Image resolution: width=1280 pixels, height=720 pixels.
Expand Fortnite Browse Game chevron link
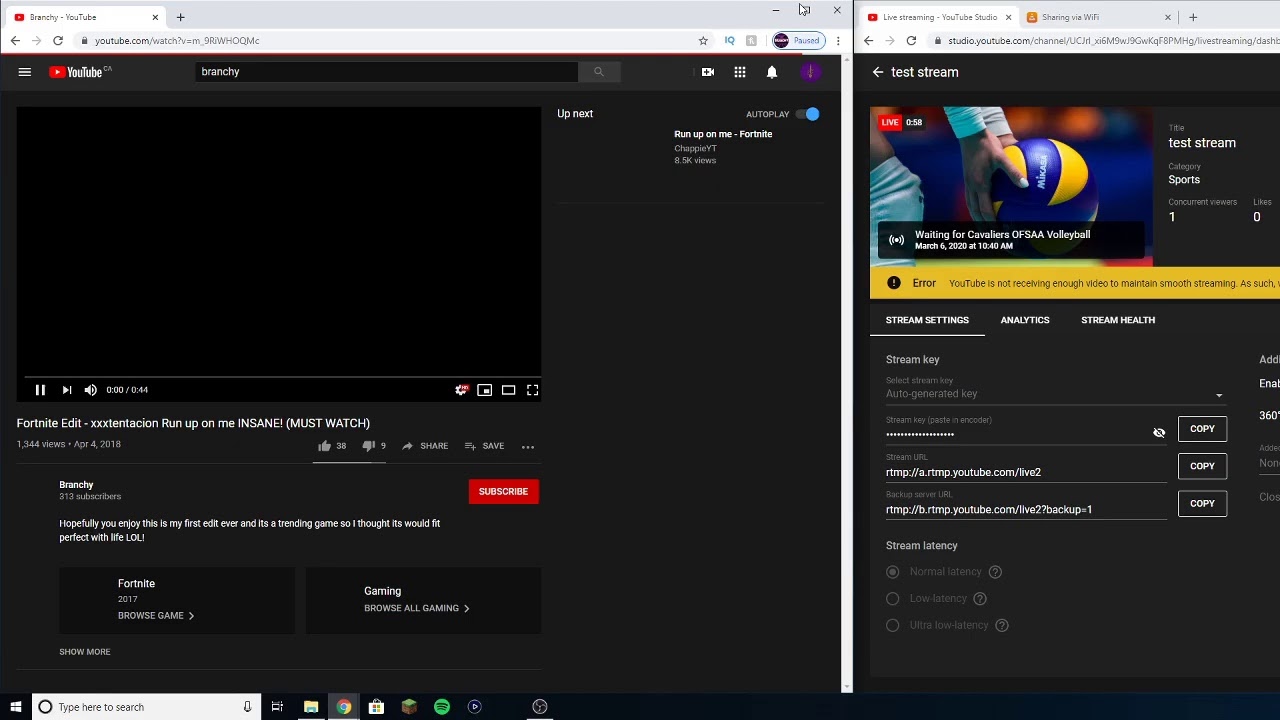pyautogui.click(x=156, y=616)
